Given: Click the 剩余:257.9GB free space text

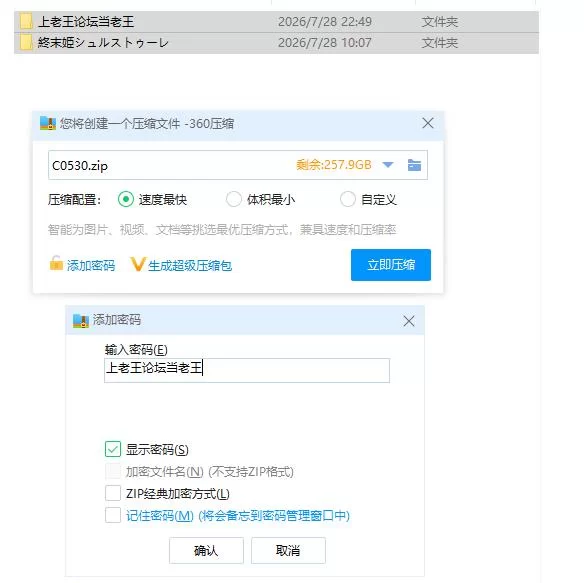Looking at the screenshot, I should point(334,165).
